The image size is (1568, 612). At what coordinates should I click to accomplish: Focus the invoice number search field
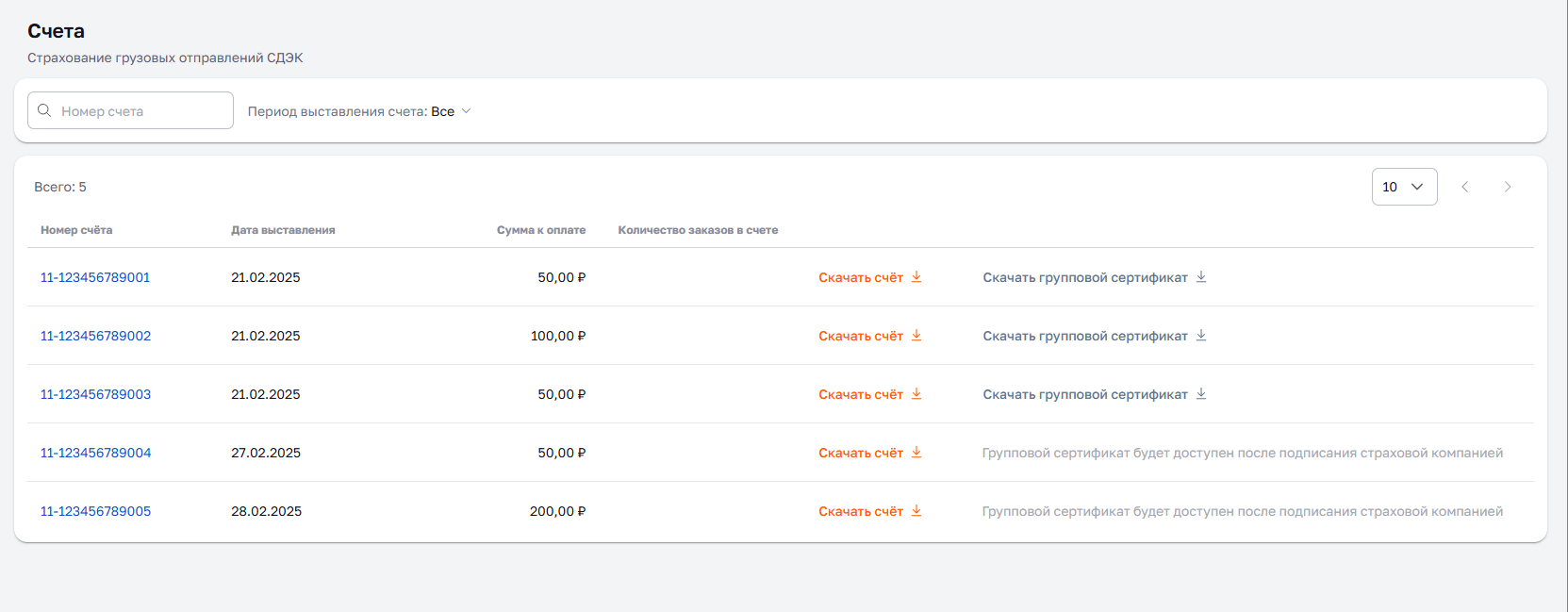(x=141, y=111)
